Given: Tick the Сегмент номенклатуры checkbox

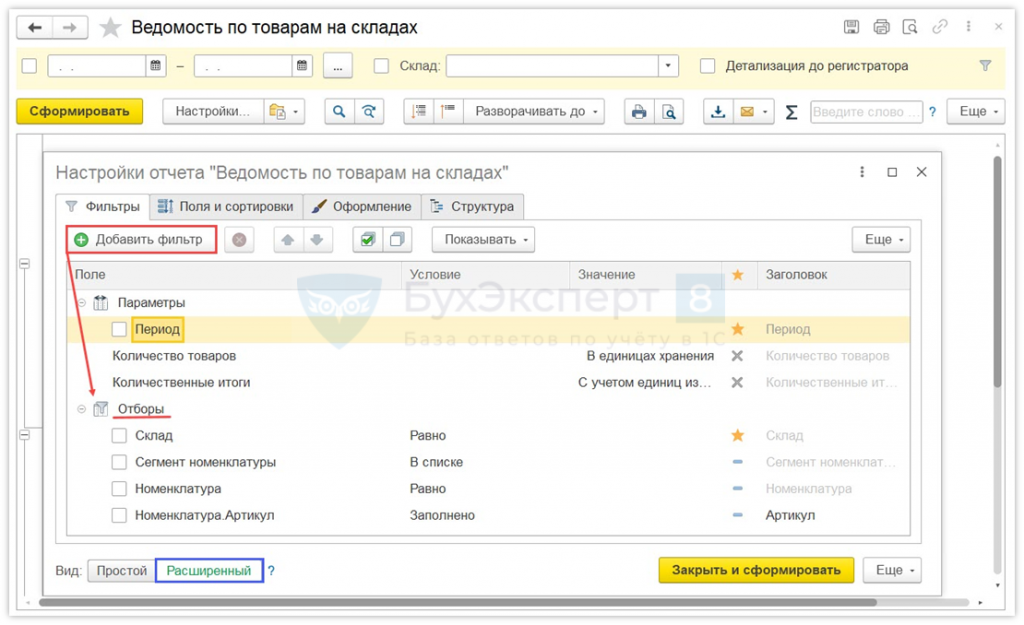Looking at the screenshot, I should pos(119,462).
